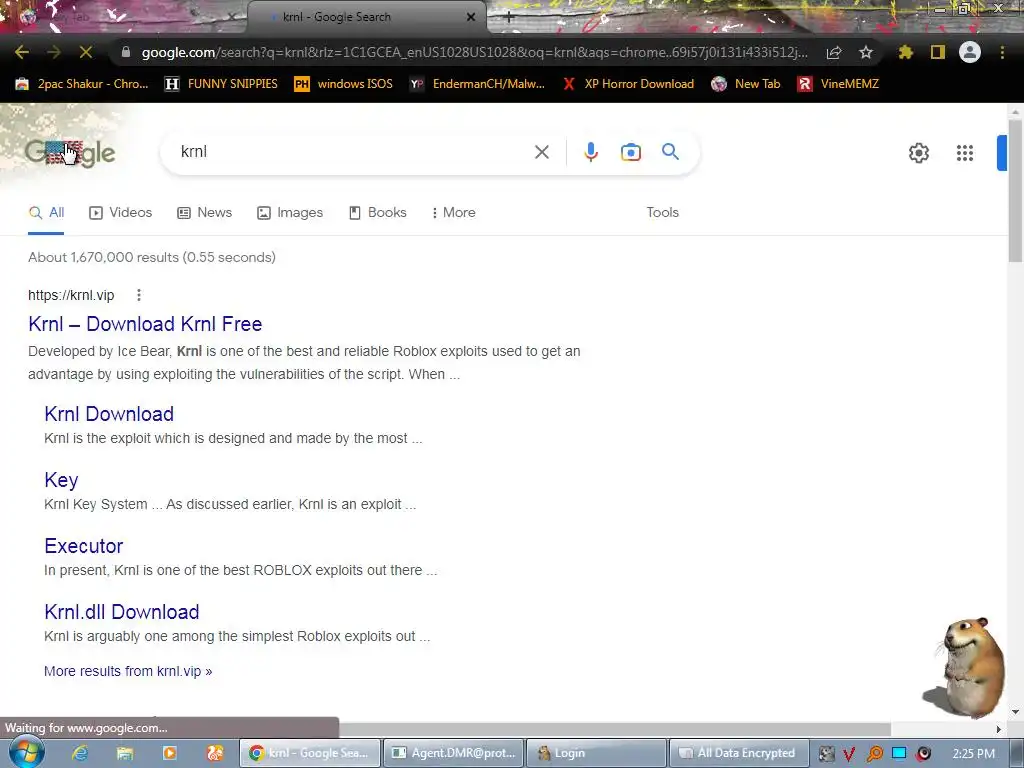Launch Internet Explorer from the taskbar
This screenshot has height=768, width=1024.
click(x=80, y=753)
